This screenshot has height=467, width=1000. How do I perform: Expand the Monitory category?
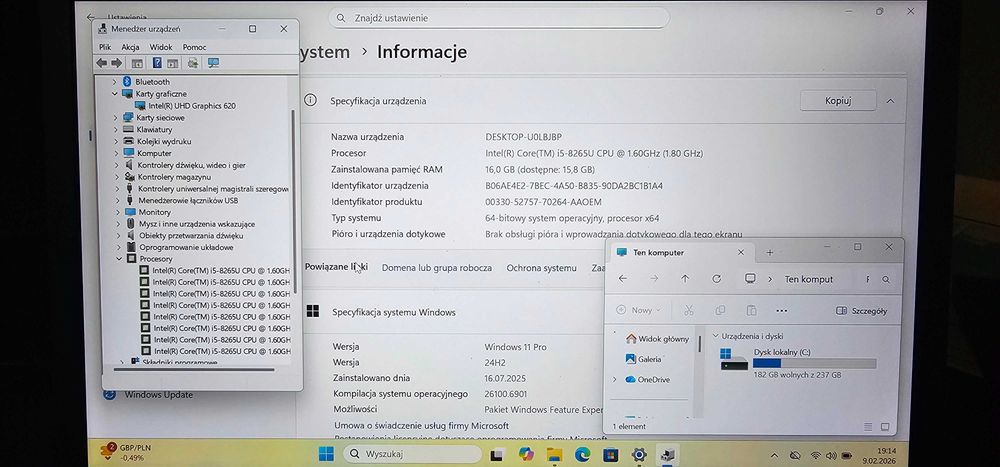[117, 212]
